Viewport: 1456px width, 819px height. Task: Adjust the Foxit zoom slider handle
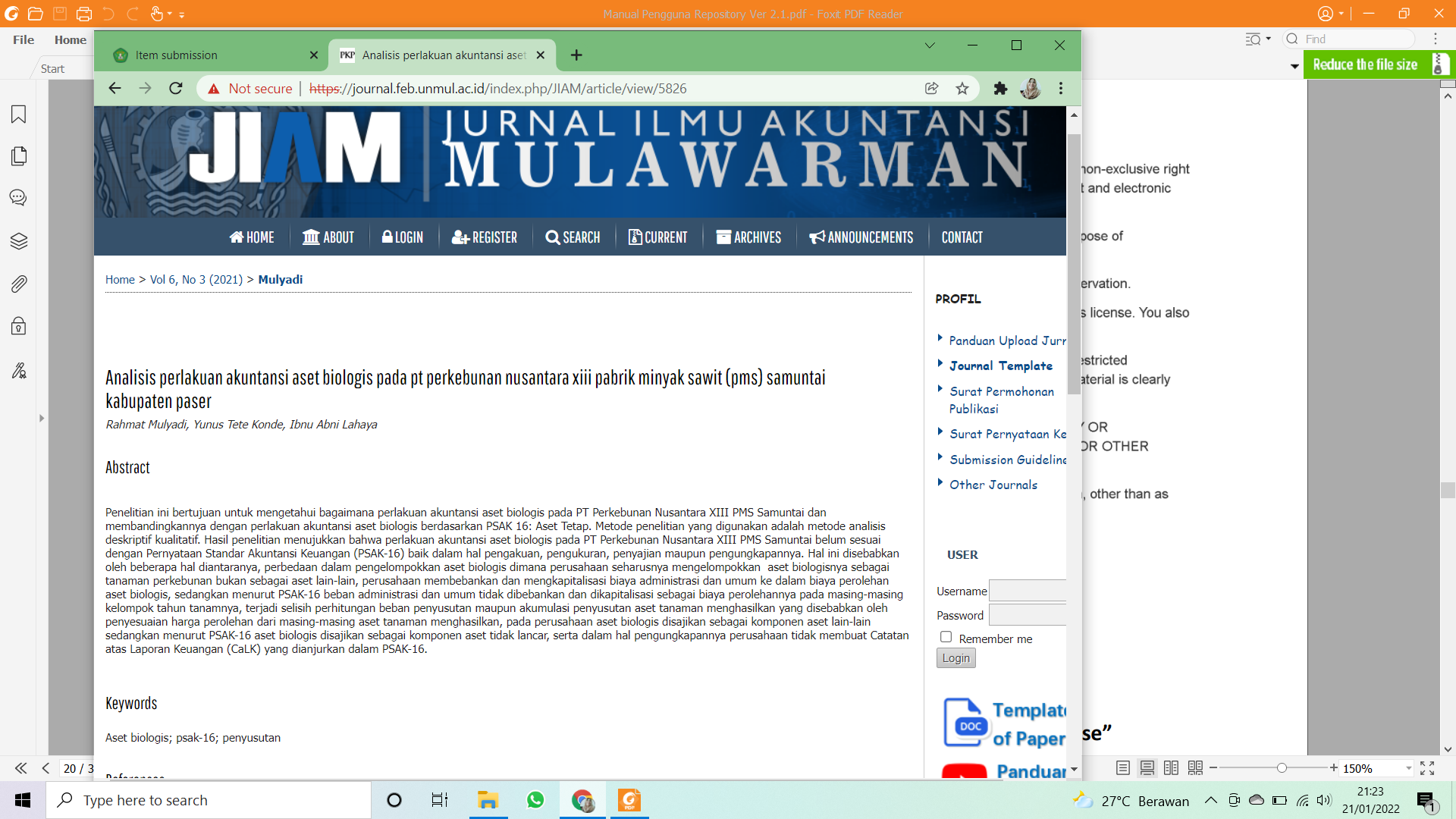pos(1282,768)
